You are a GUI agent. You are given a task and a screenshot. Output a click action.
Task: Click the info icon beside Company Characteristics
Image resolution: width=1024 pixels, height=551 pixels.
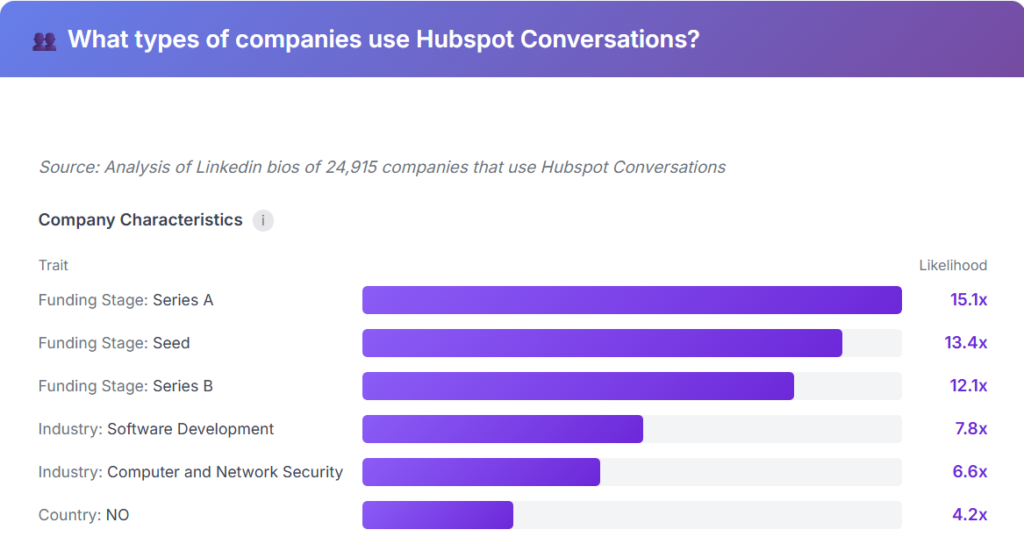pyautogui.click(x=263, y=221)
